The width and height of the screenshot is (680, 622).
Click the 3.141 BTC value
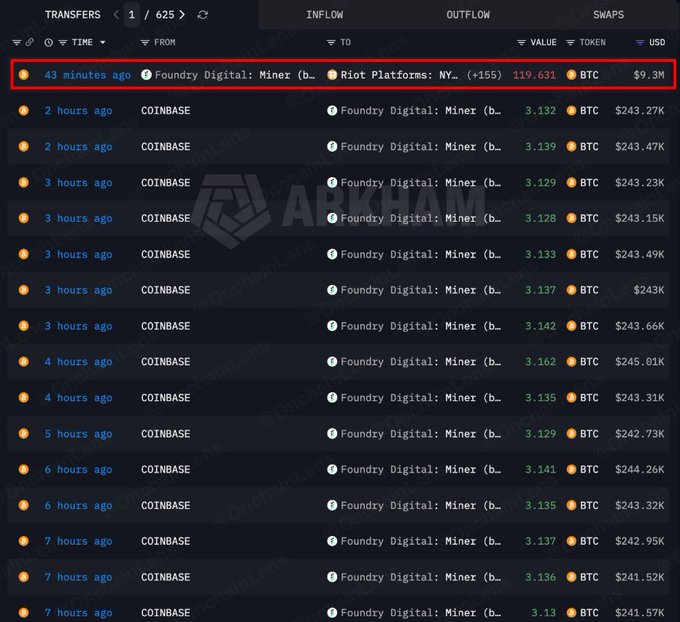click(x=540, y=469)
